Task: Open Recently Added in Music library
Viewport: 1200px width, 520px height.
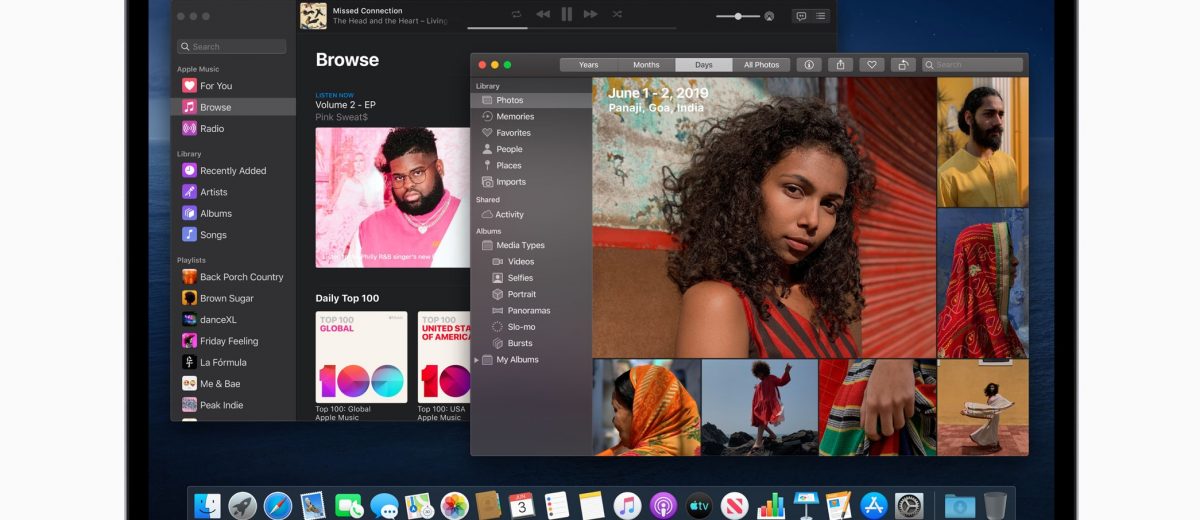Action: point(234,171)
